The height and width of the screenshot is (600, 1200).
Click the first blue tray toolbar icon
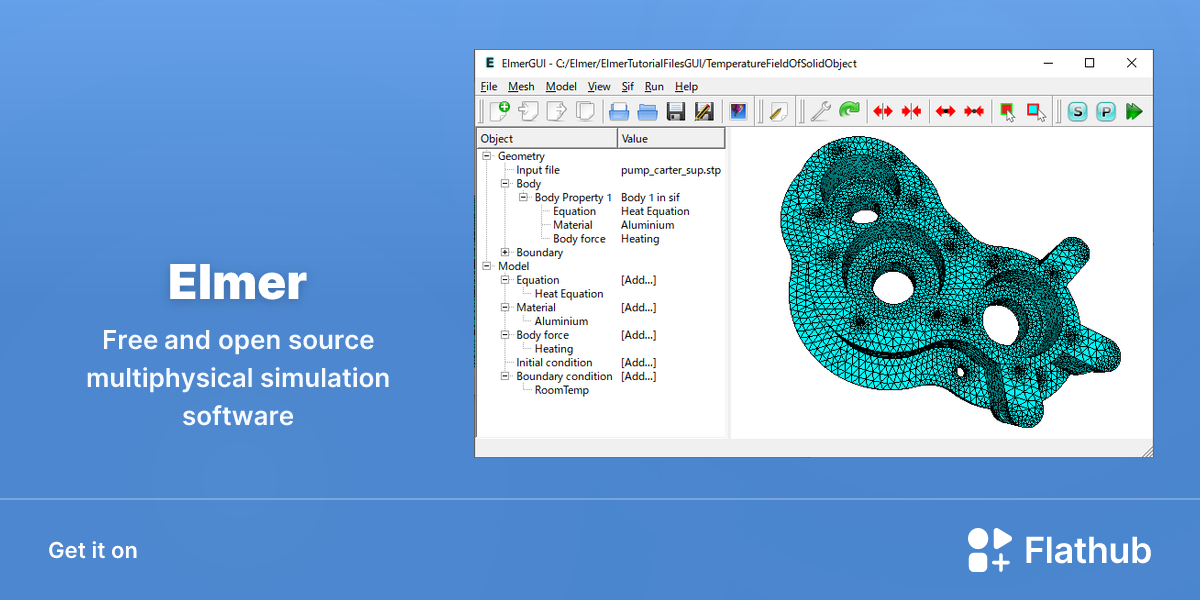click(x=619, y=111)
